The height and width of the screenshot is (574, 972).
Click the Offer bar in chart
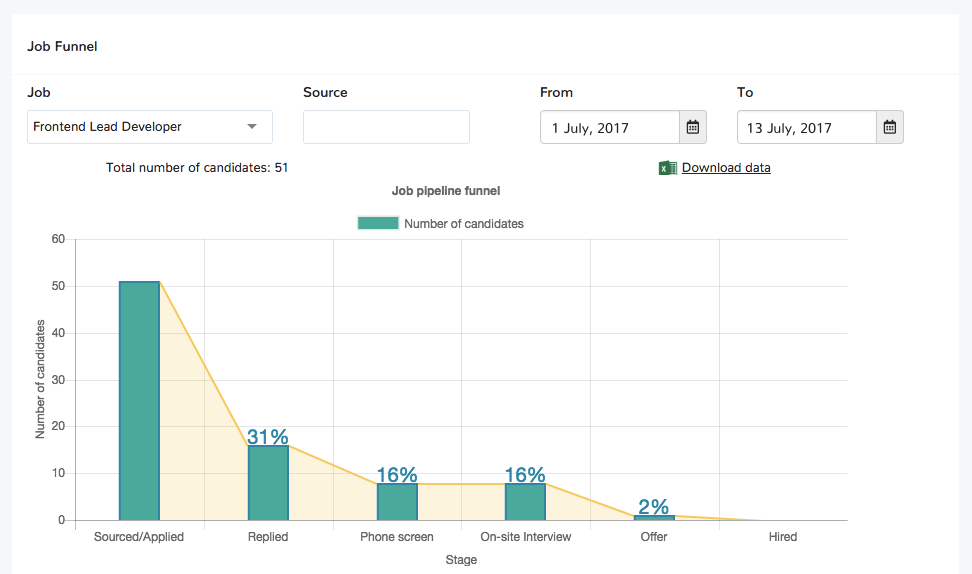654,518
